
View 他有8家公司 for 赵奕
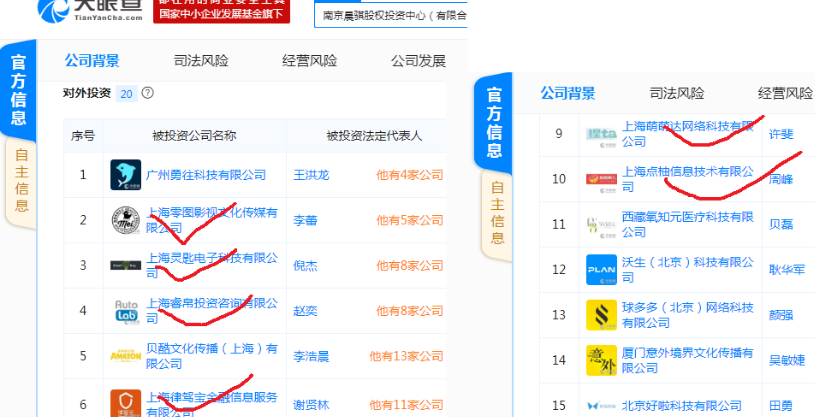pos(410,311)
